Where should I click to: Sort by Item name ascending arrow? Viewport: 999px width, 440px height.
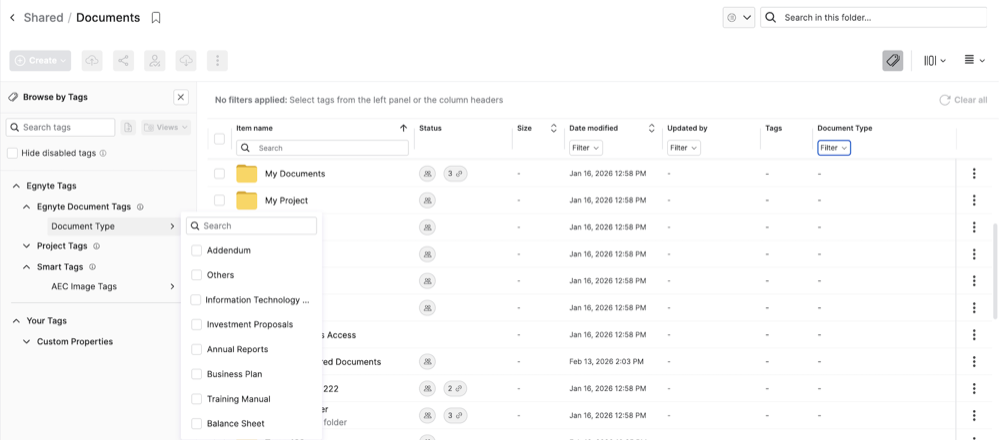coord(403,128)
